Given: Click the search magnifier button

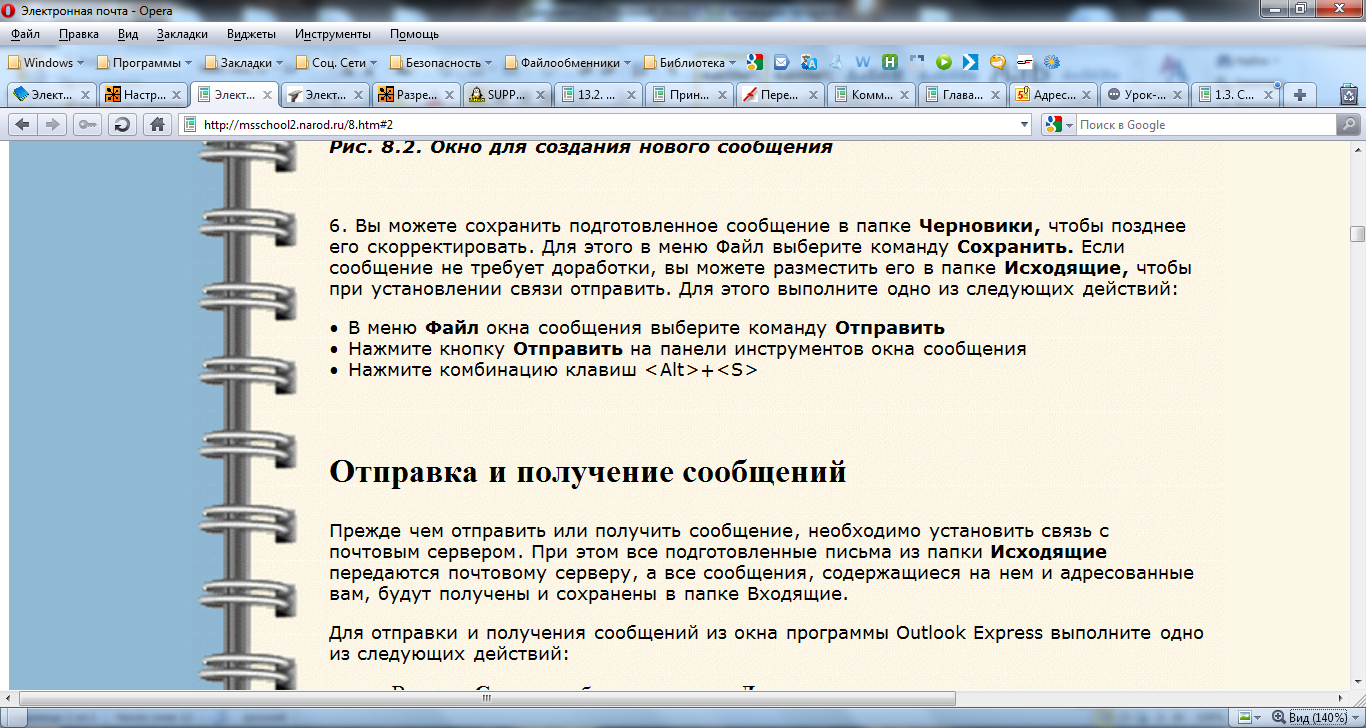Looking at the screenshot, I should (x=1348, y=125).
